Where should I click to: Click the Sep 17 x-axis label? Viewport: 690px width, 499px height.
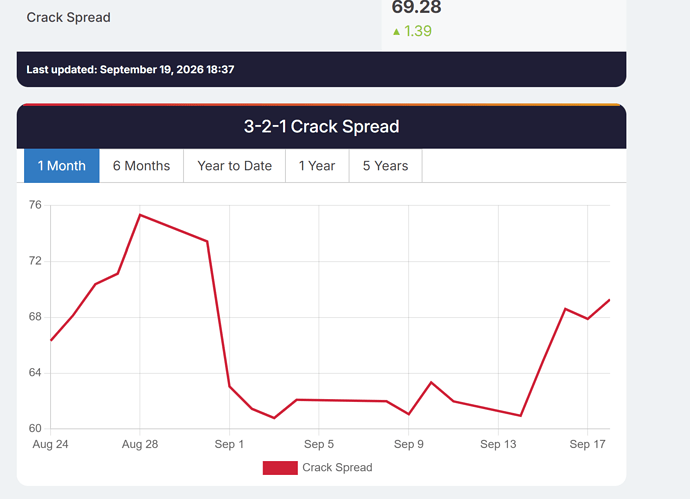click(587, 444)
